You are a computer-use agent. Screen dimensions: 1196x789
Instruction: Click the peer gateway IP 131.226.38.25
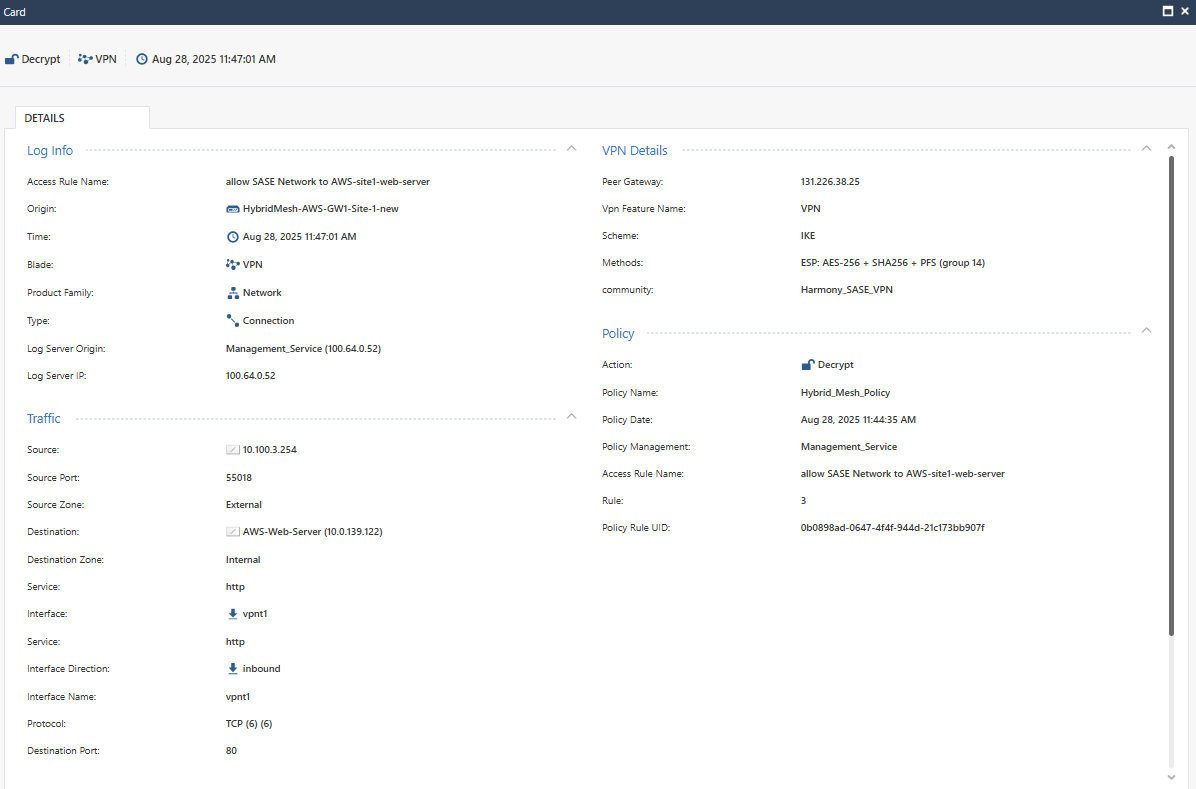(x=830, y=182)
